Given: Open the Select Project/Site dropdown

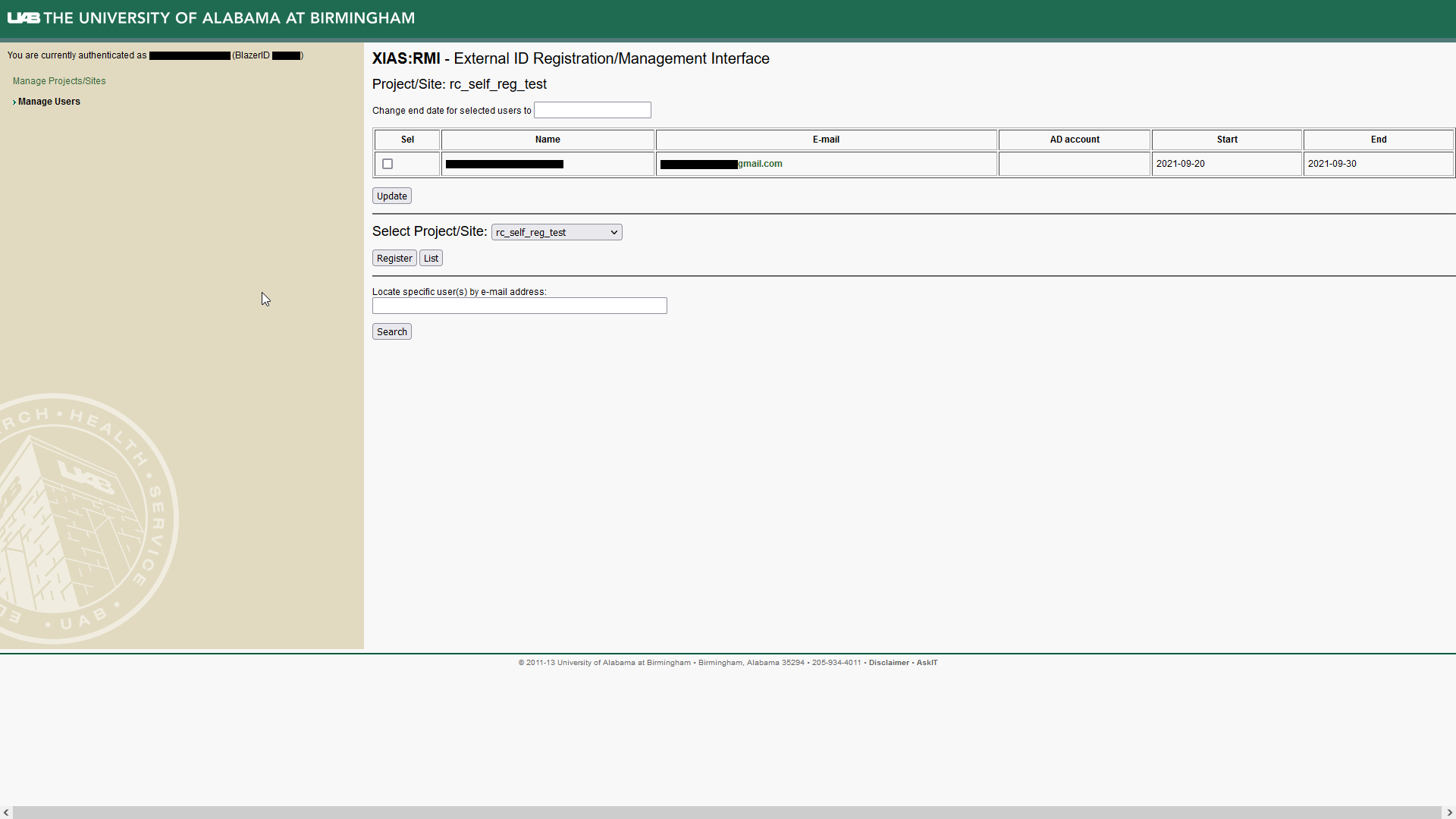Looking at the screenshot, I should point(557,232).
